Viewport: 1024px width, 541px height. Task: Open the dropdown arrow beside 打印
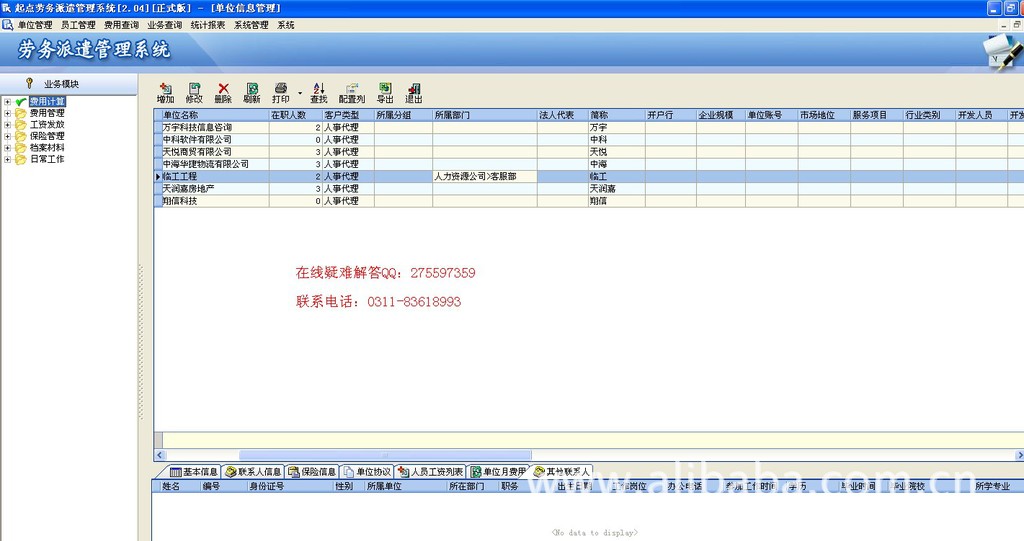pyautogui.click(x=299, y=93)
